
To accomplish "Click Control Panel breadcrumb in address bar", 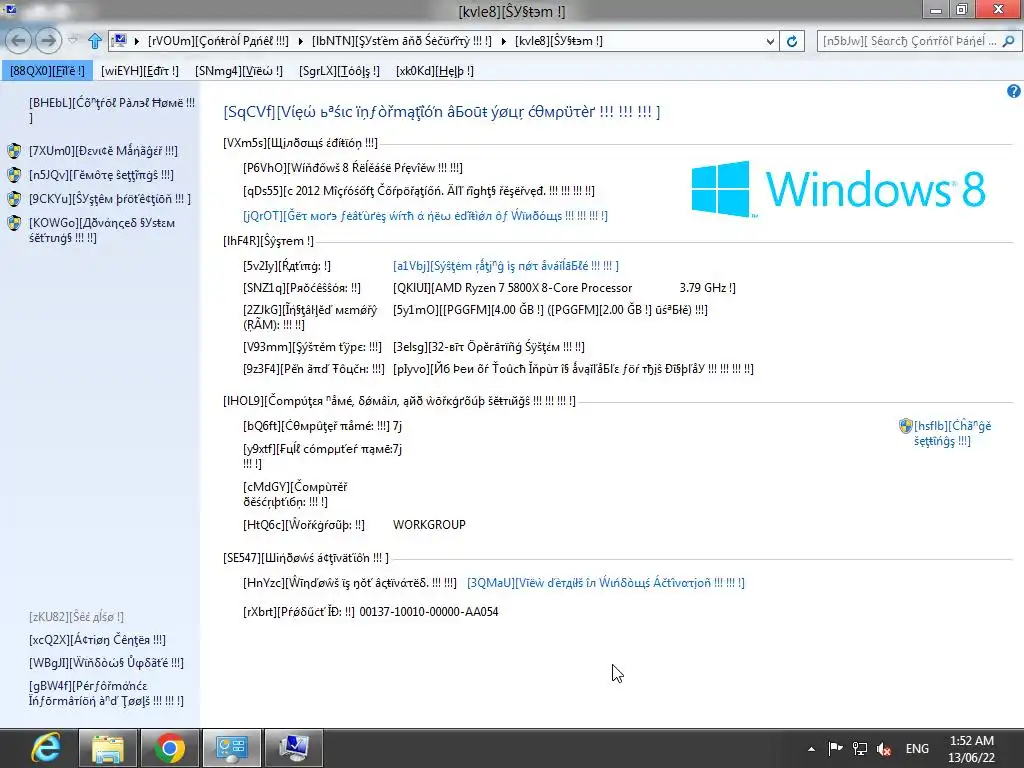I will pyautogui.click(x=218, y=41).
